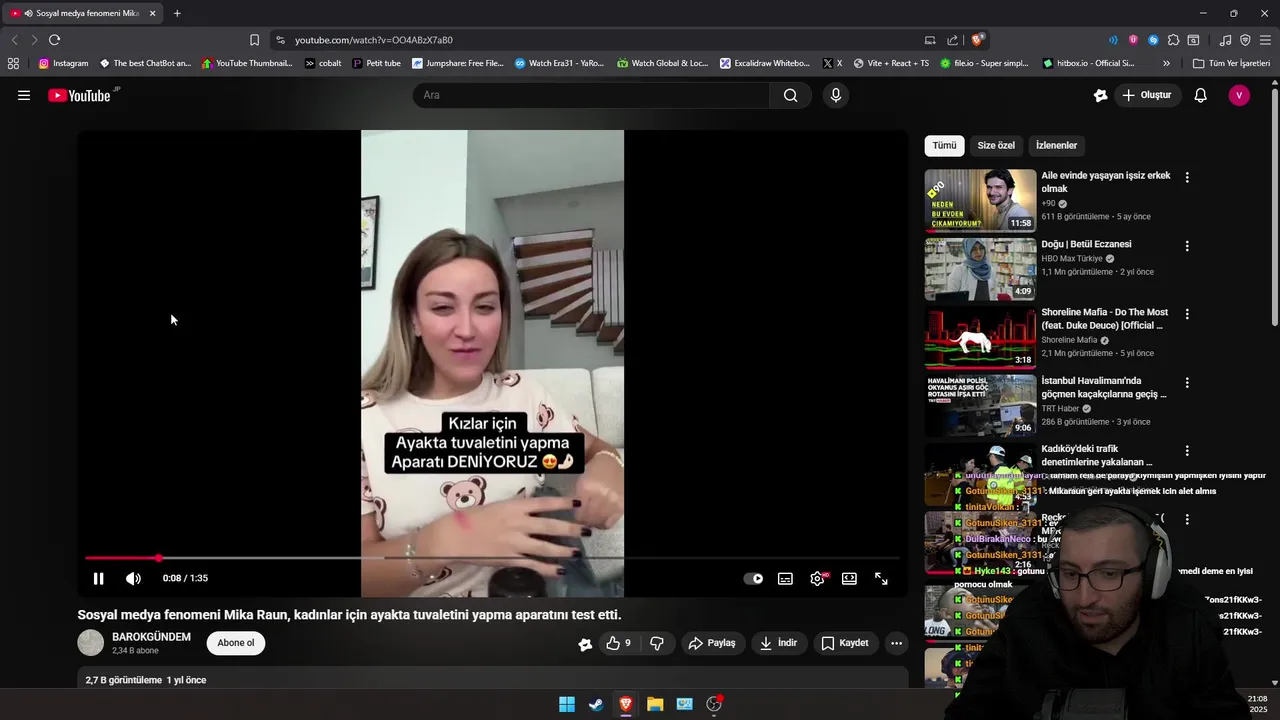Open the YouTube hamburger guide menu
Image resolution: width=1280 pixels, height=720 pixels.
[24, 95]
